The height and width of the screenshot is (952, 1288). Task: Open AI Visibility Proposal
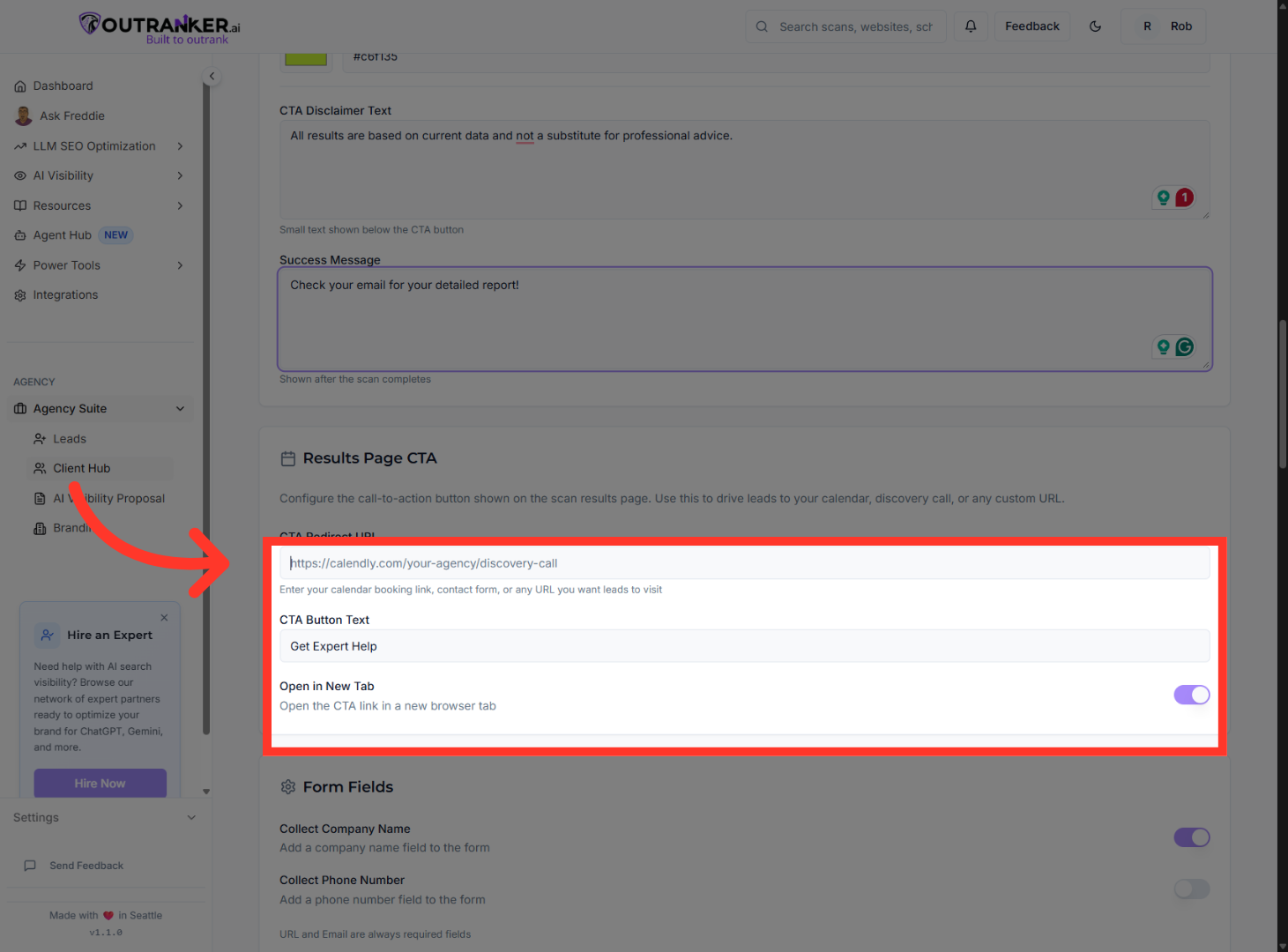point(108,498)
